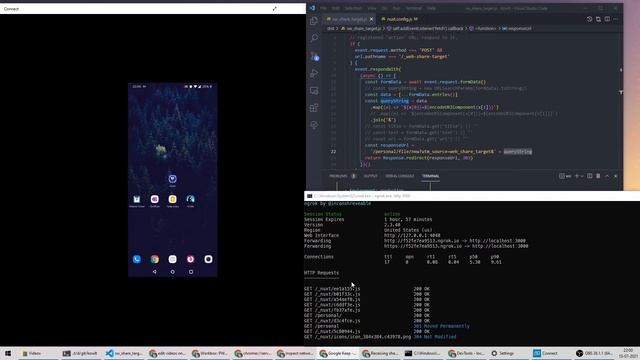This screenshot has height=360, width=640.
Task: Open the Terminal menu in VS Code
Action: (x=413, y=8)
